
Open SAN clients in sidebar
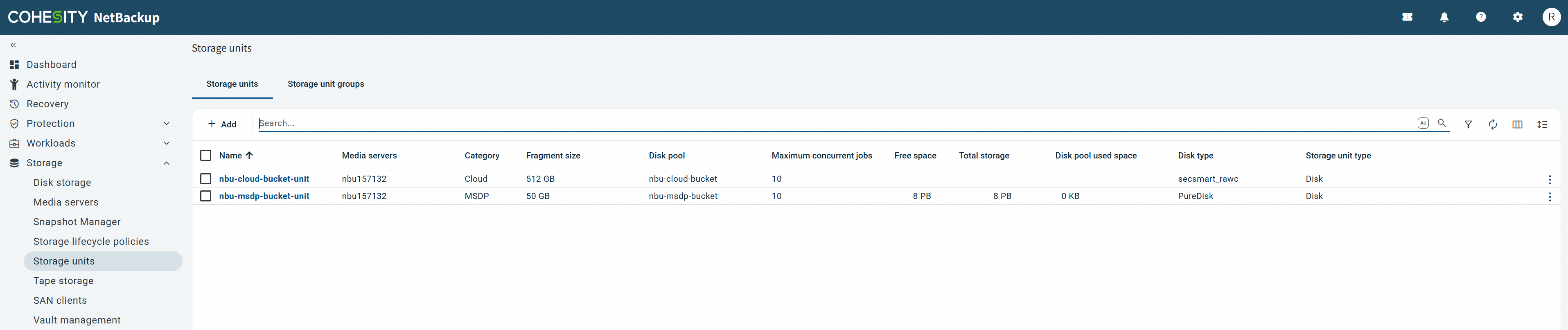[x=60, y=300]
